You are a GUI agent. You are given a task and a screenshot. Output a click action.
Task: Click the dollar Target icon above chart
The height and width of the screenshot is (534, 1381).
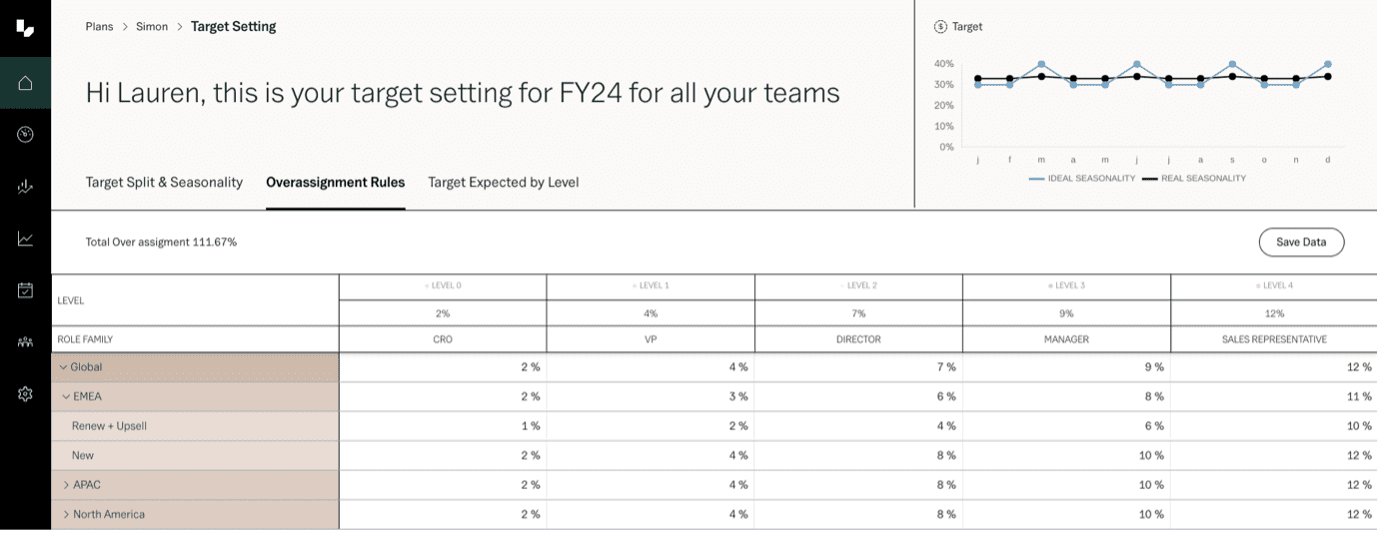[940, 27]
